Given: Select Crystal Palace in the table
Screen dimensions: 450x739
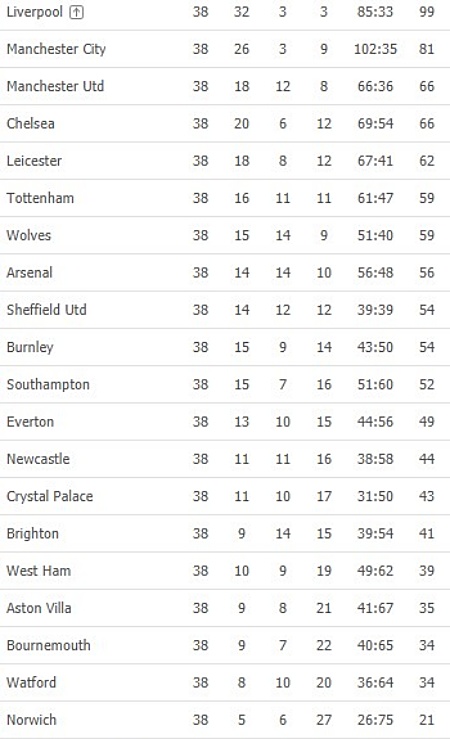Looking at the screenshot, I should (x=50, y=496).
